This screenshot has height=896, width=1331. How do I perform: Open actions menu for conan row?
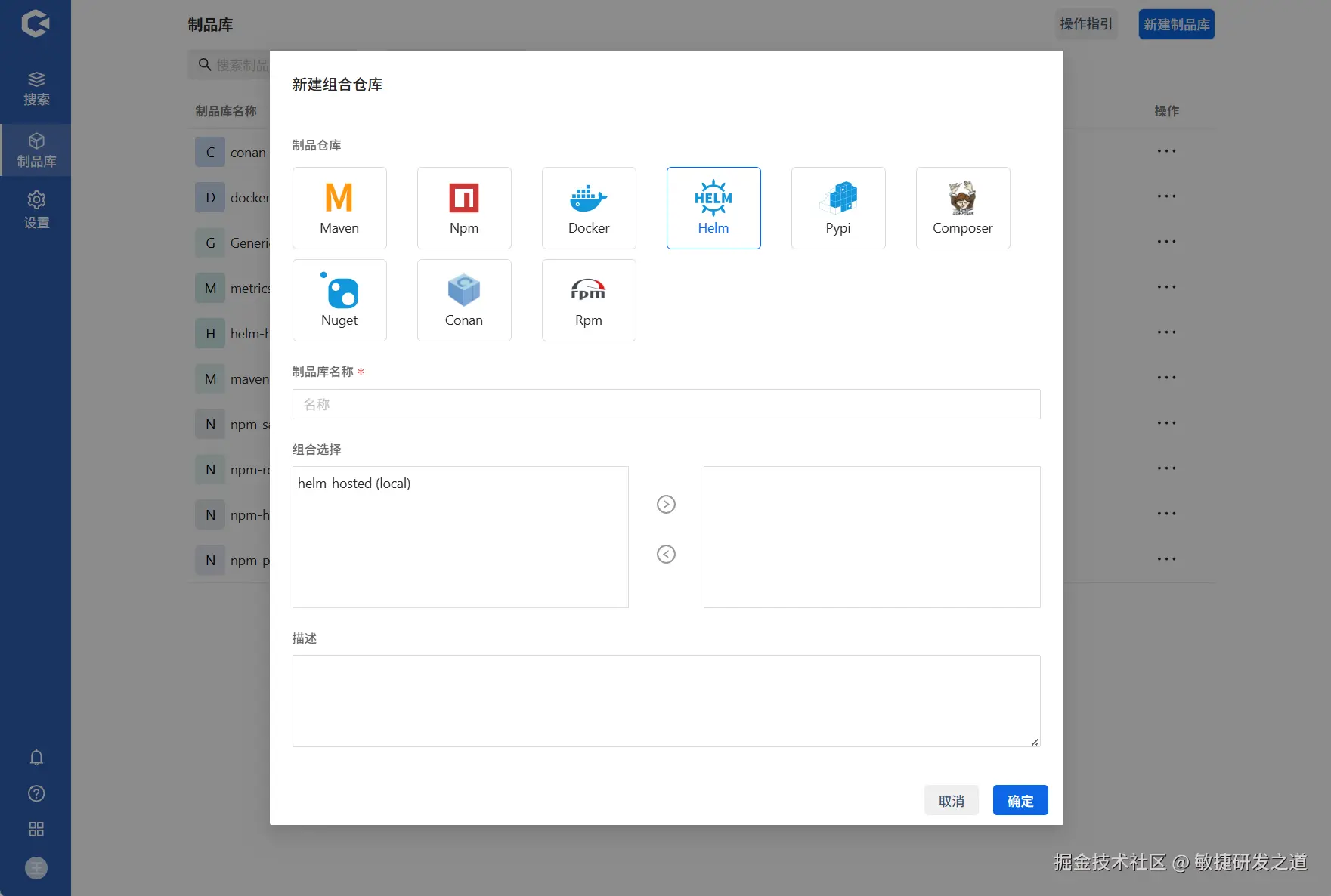coord(1166,151)
